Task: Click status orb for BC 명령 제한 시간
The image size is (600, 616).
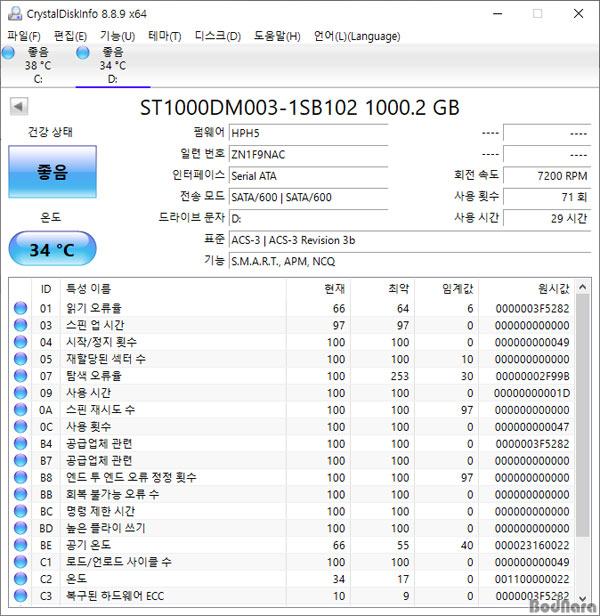Action: coord(20,511)
